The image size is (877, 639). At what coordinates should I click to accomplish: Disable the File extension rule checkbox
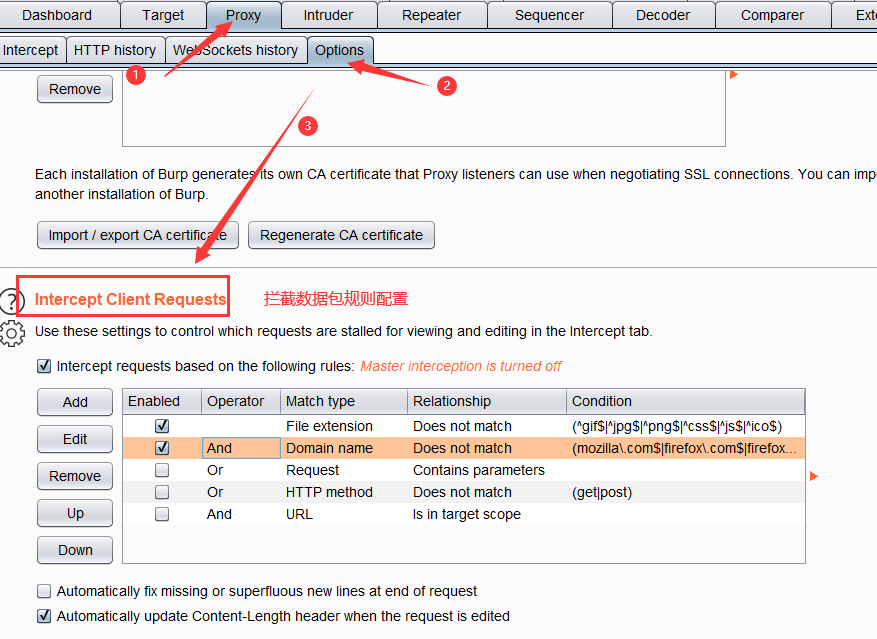point(162,426)
